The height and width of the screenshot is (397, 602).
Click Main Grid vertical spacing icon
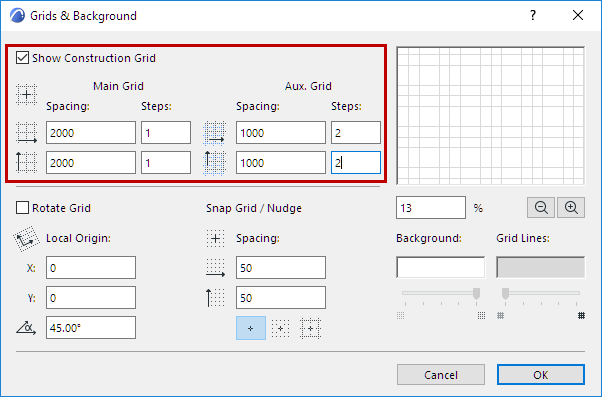click(x=26, y=162)
